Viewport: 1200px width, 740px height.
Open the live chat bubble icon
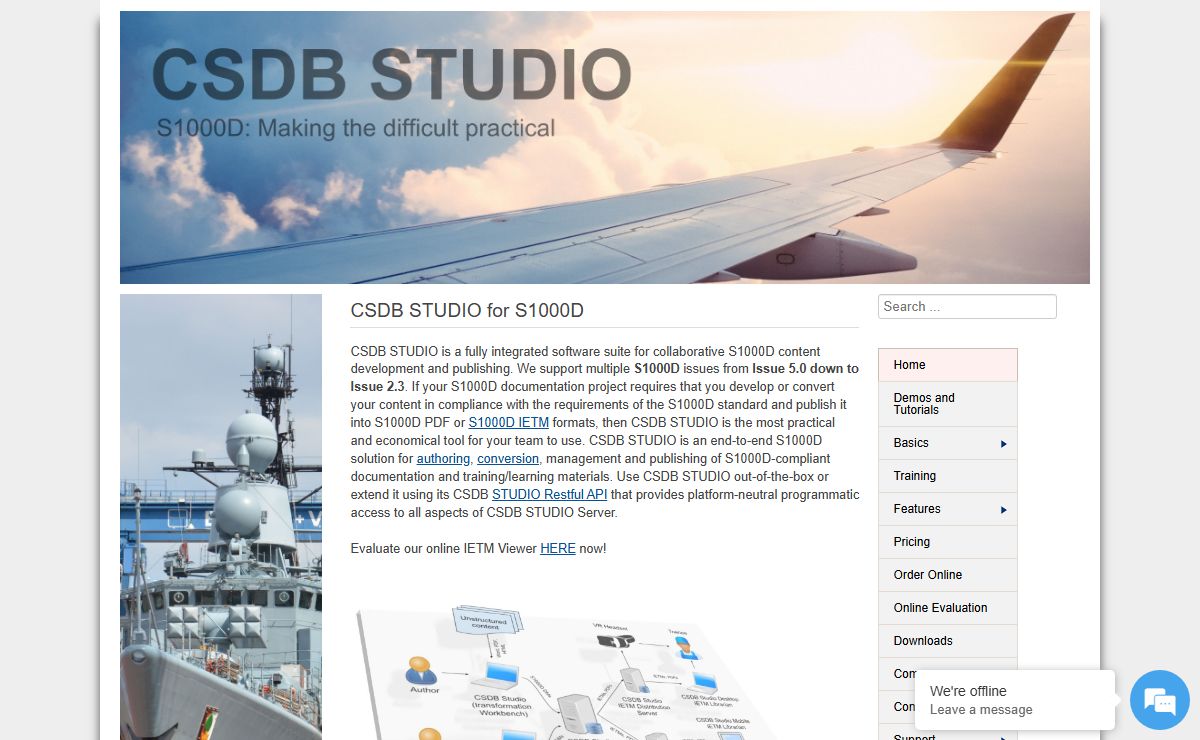tap(1160, 700)
